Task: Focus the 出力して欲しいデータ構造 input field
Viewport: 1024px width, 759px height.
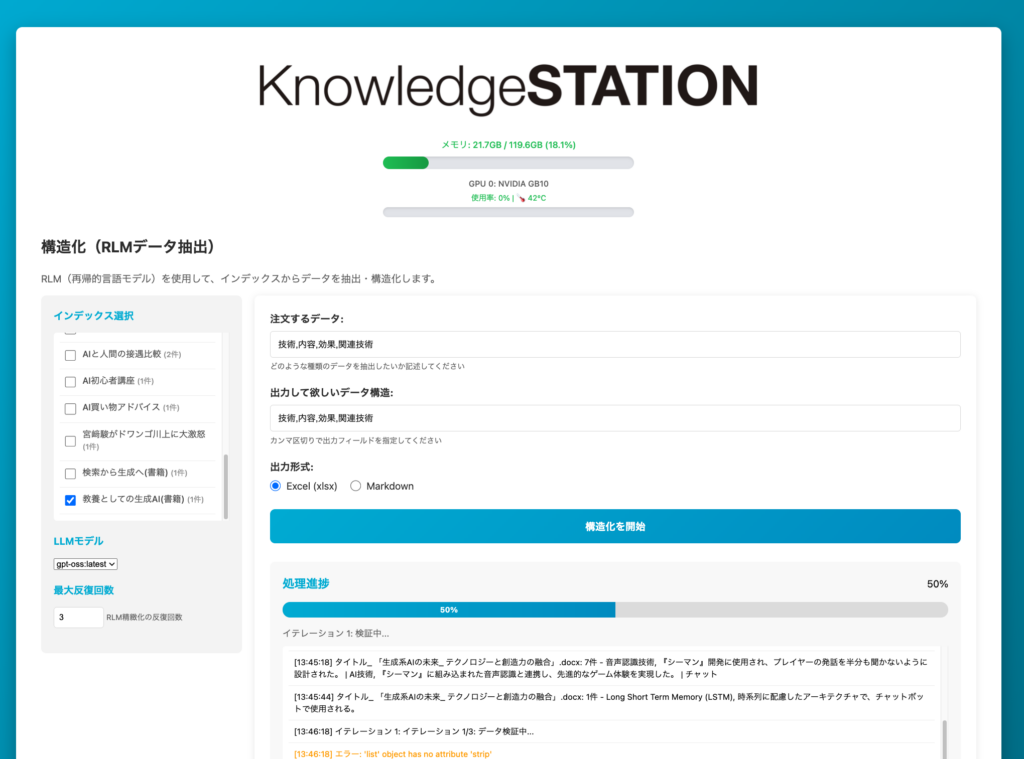Action: coord(615,418)
